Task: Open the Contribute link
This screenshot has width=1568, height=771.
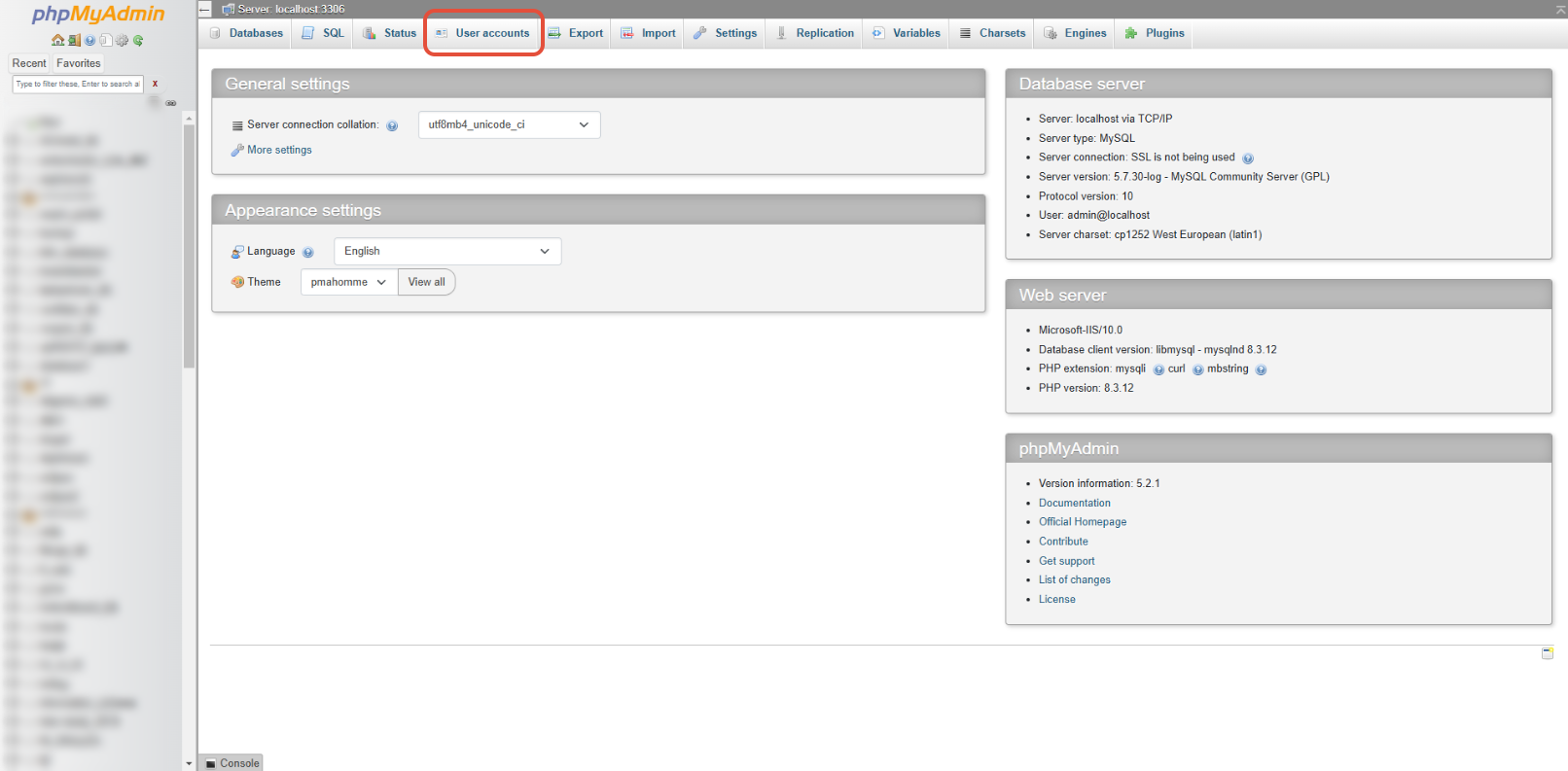Action: coord(1063,542)
